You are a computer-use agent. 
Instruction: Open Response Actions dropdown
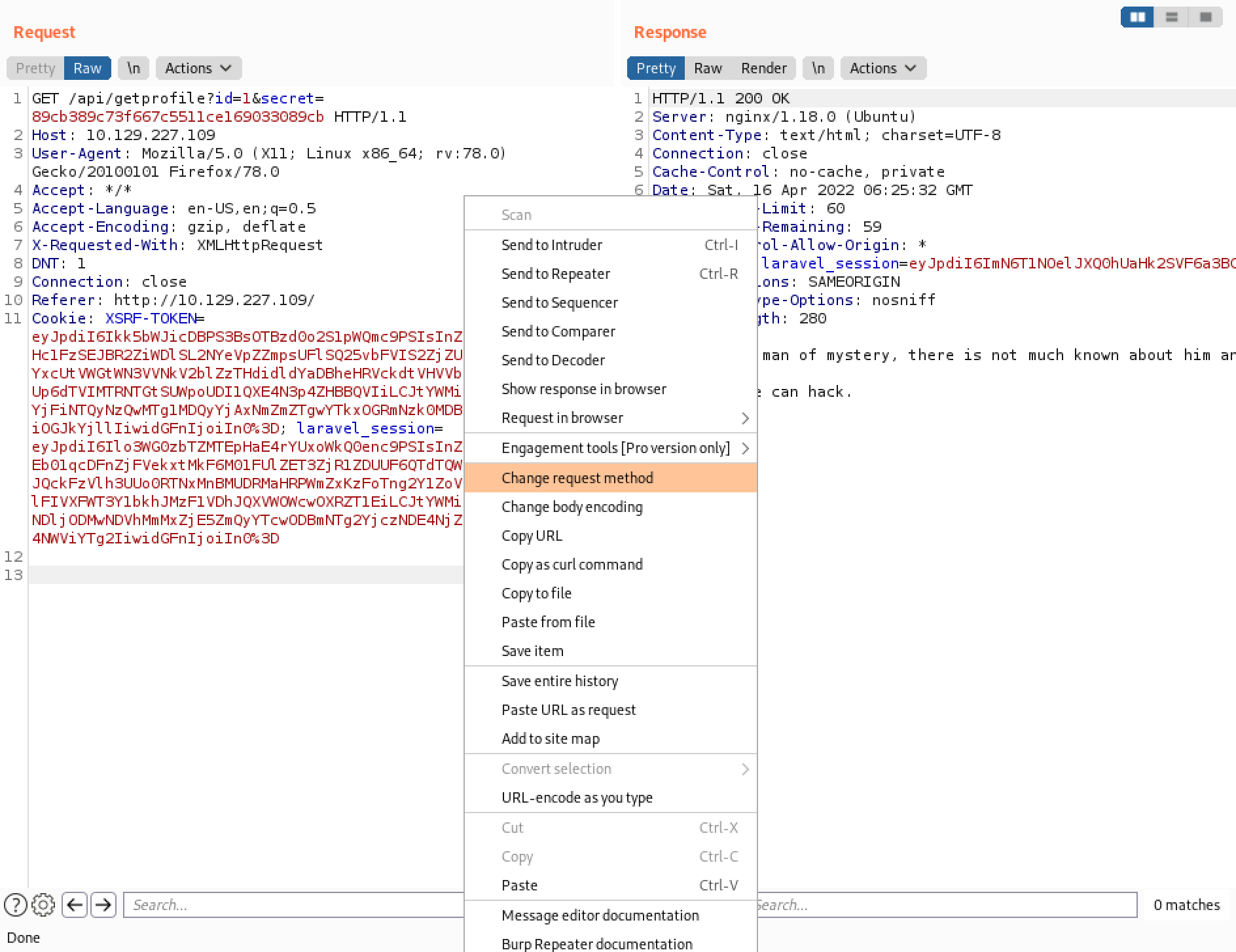point(883,68)
